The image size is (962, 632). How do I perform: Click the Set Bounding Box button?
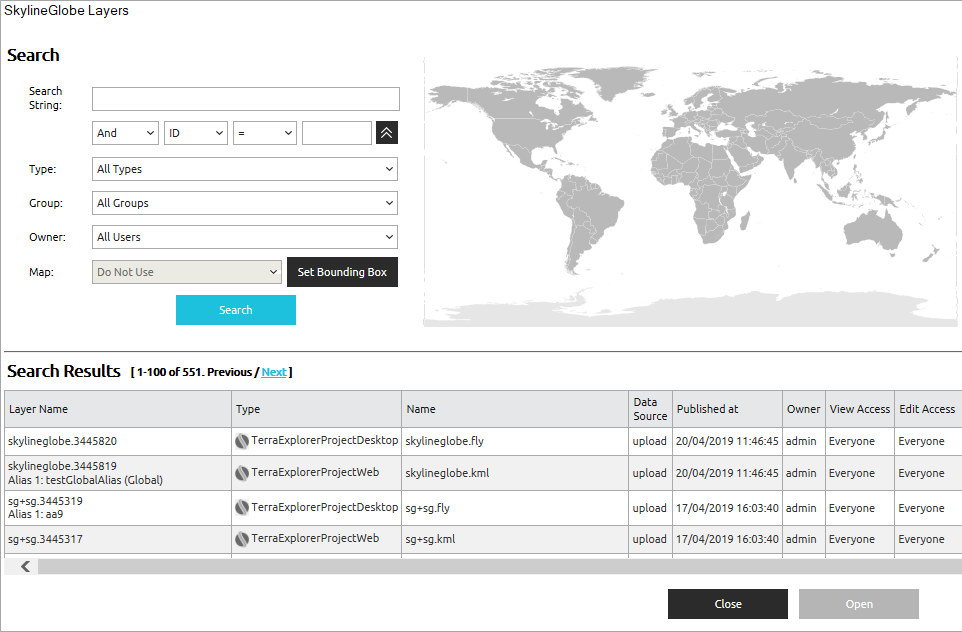342,272
